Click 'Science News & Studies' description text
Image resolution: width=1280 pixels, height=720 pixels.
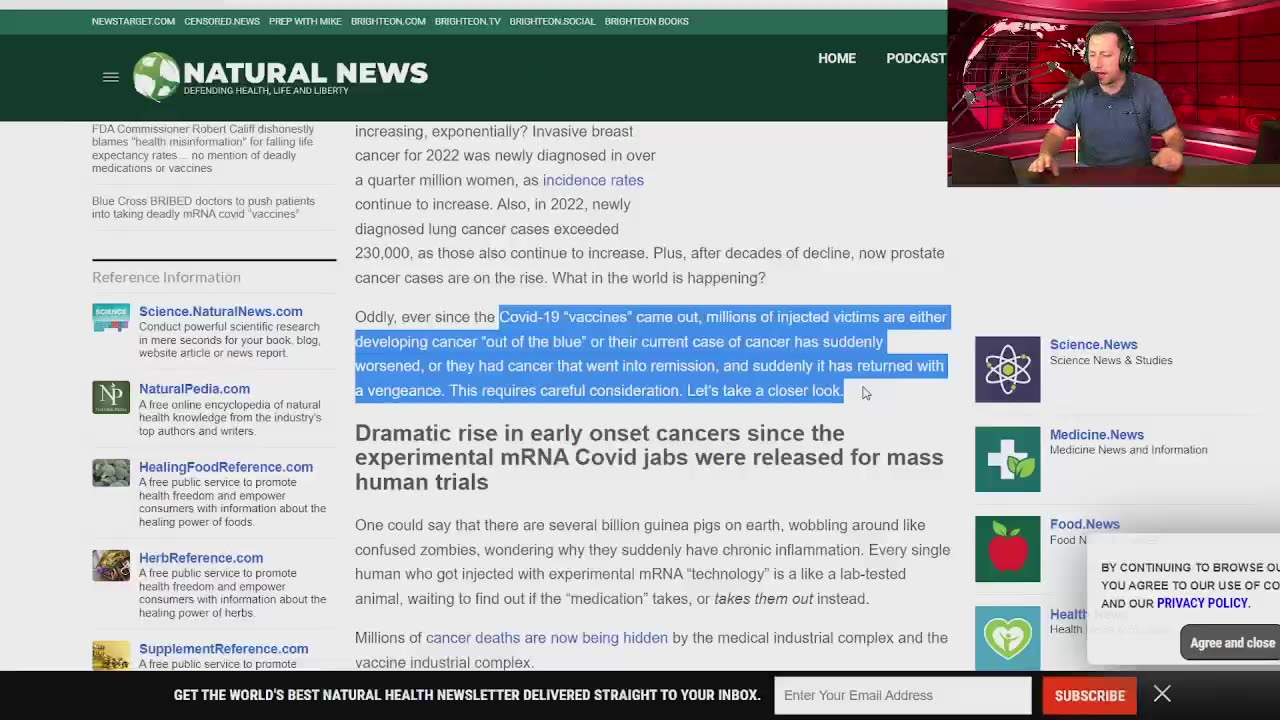coord(1111,361)
